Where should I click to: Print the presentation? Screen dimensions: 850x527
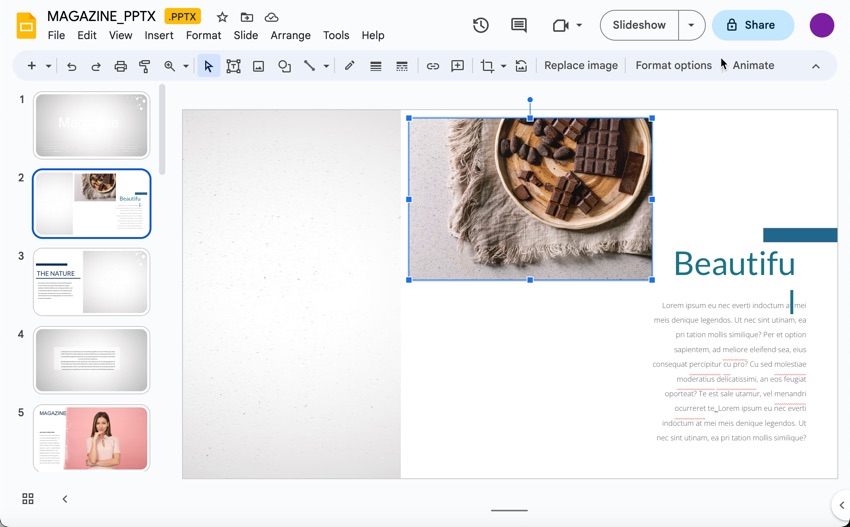[120, 66]
